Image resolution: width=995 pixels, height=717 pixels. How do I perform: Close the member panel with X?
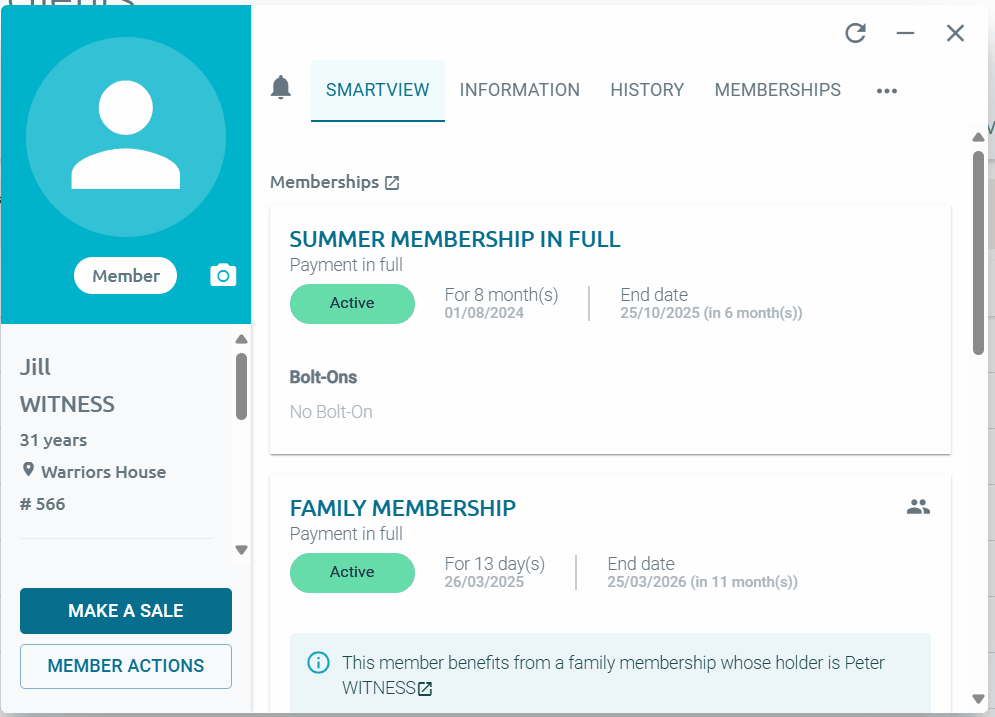(x=955, y=33)
